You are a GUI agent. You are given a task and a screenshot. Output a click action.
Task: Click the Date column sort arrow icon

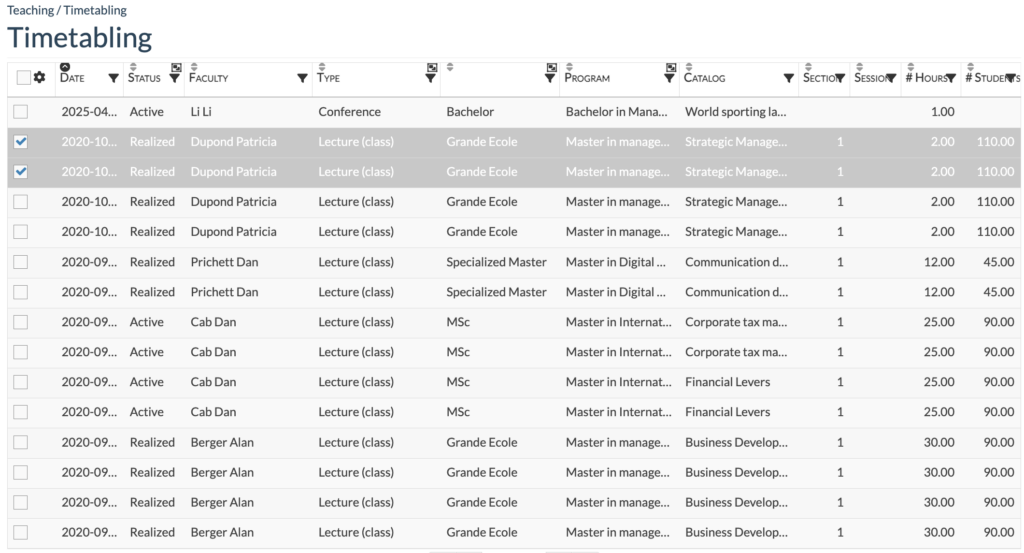pyautogui.click(x=65, y=67)
